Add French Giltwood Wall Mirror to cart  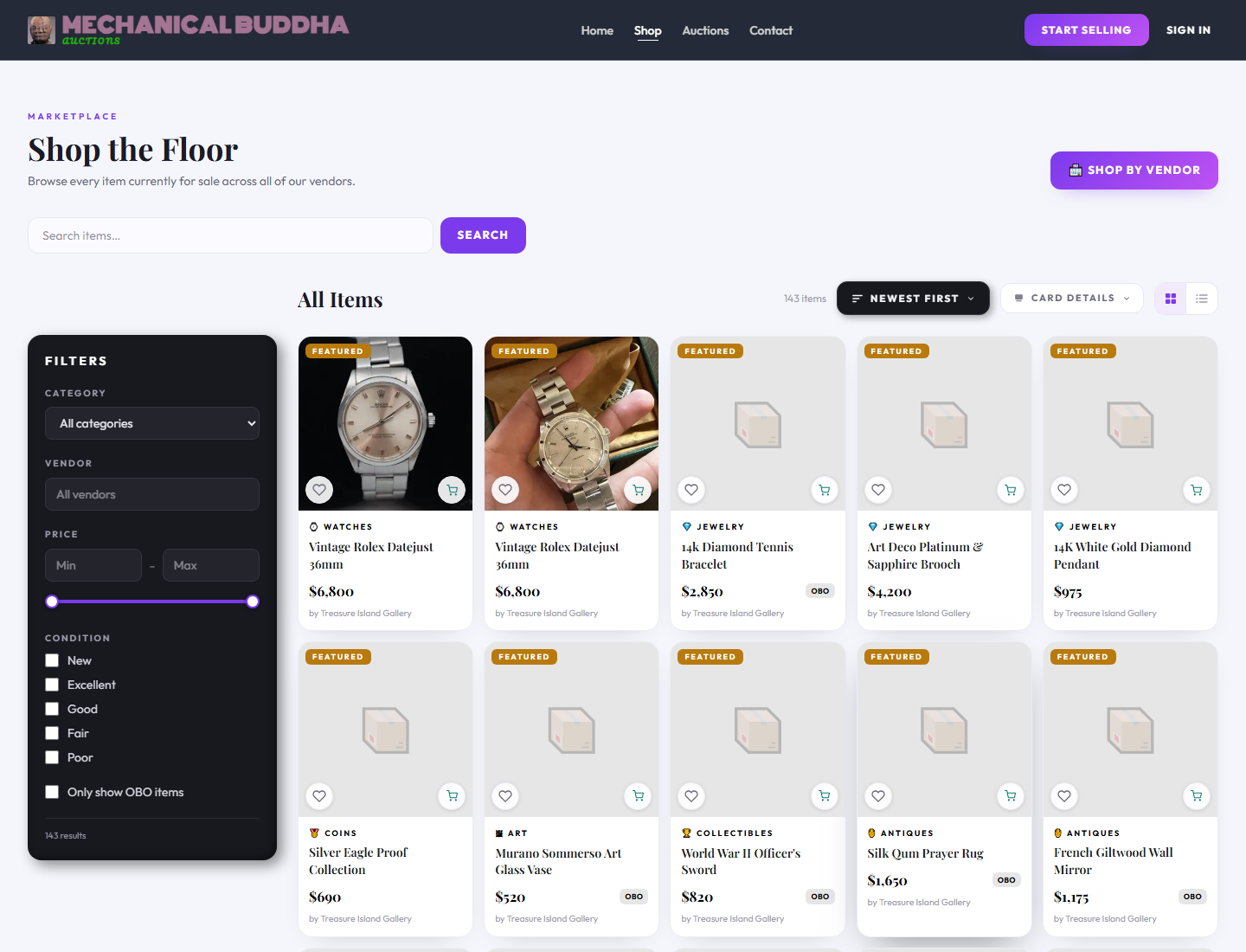(1197, 796)
